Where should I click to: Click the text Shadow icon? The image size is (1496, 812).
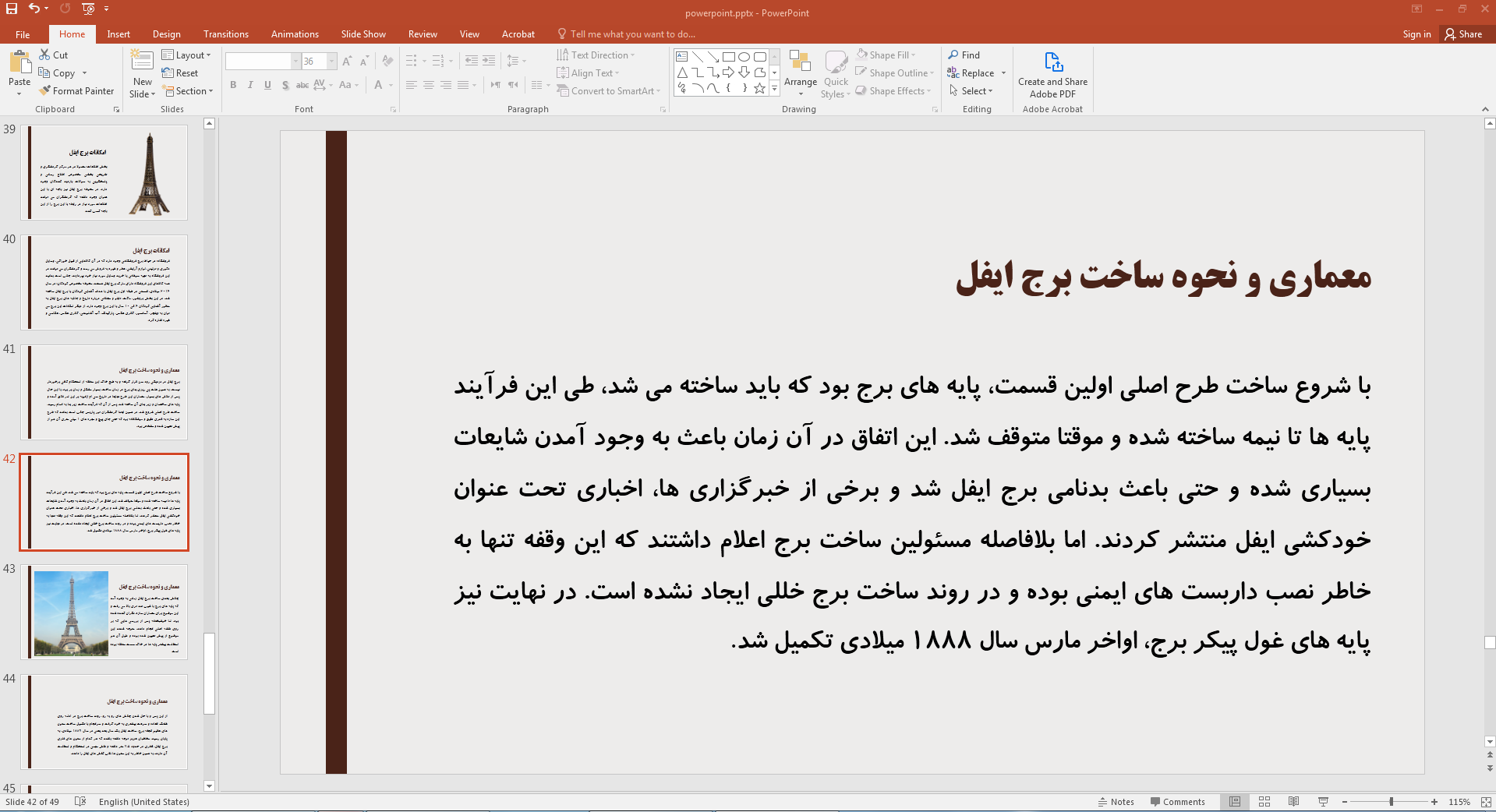tap(285, 85)
